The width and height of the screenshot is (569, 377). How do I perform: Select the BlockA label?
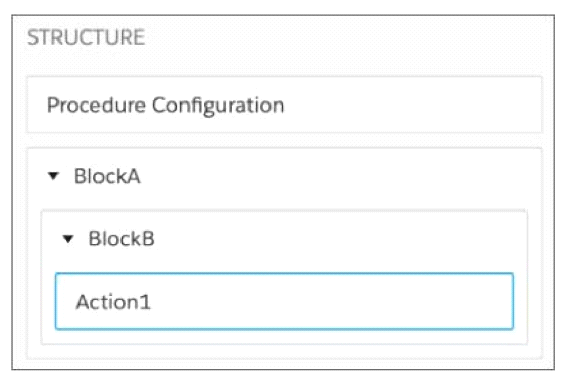tap(107, 176)
